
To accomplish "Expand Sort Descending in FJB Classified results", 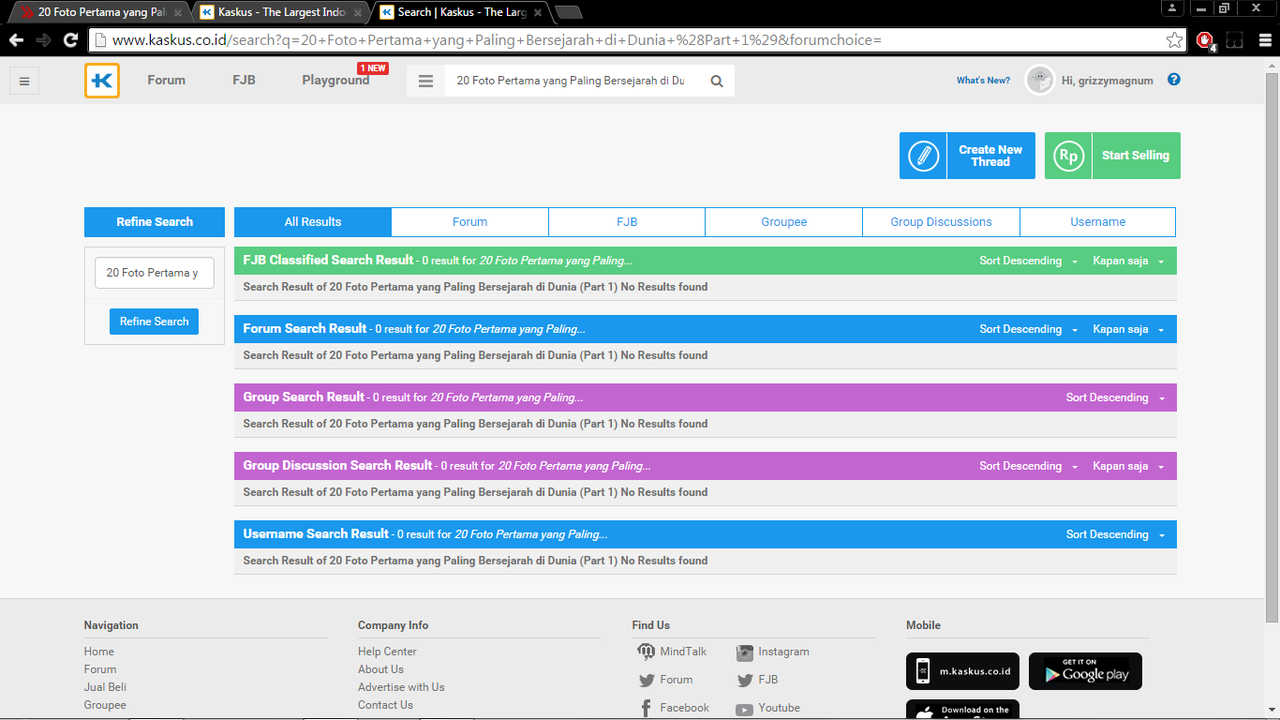I will pos(1029,261).
